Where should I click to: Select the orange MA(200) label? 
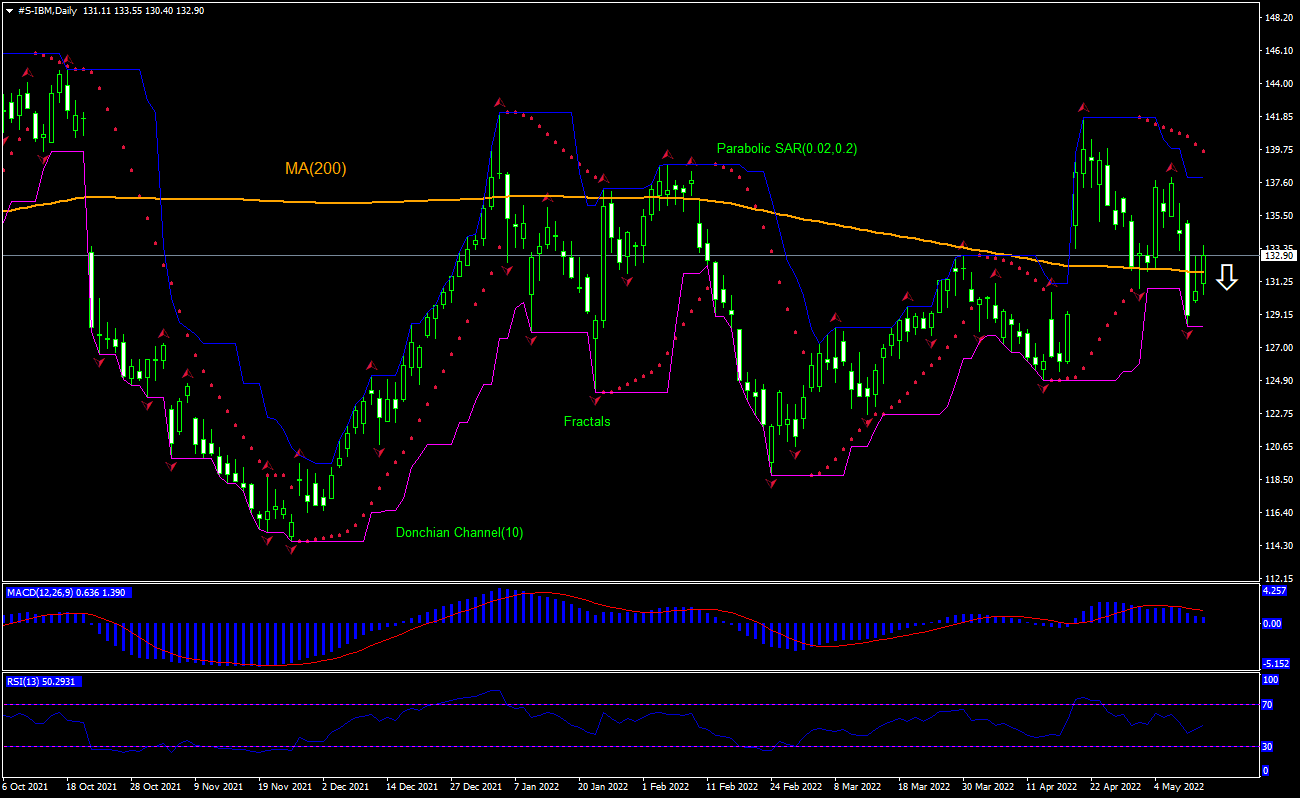(315, 169)
